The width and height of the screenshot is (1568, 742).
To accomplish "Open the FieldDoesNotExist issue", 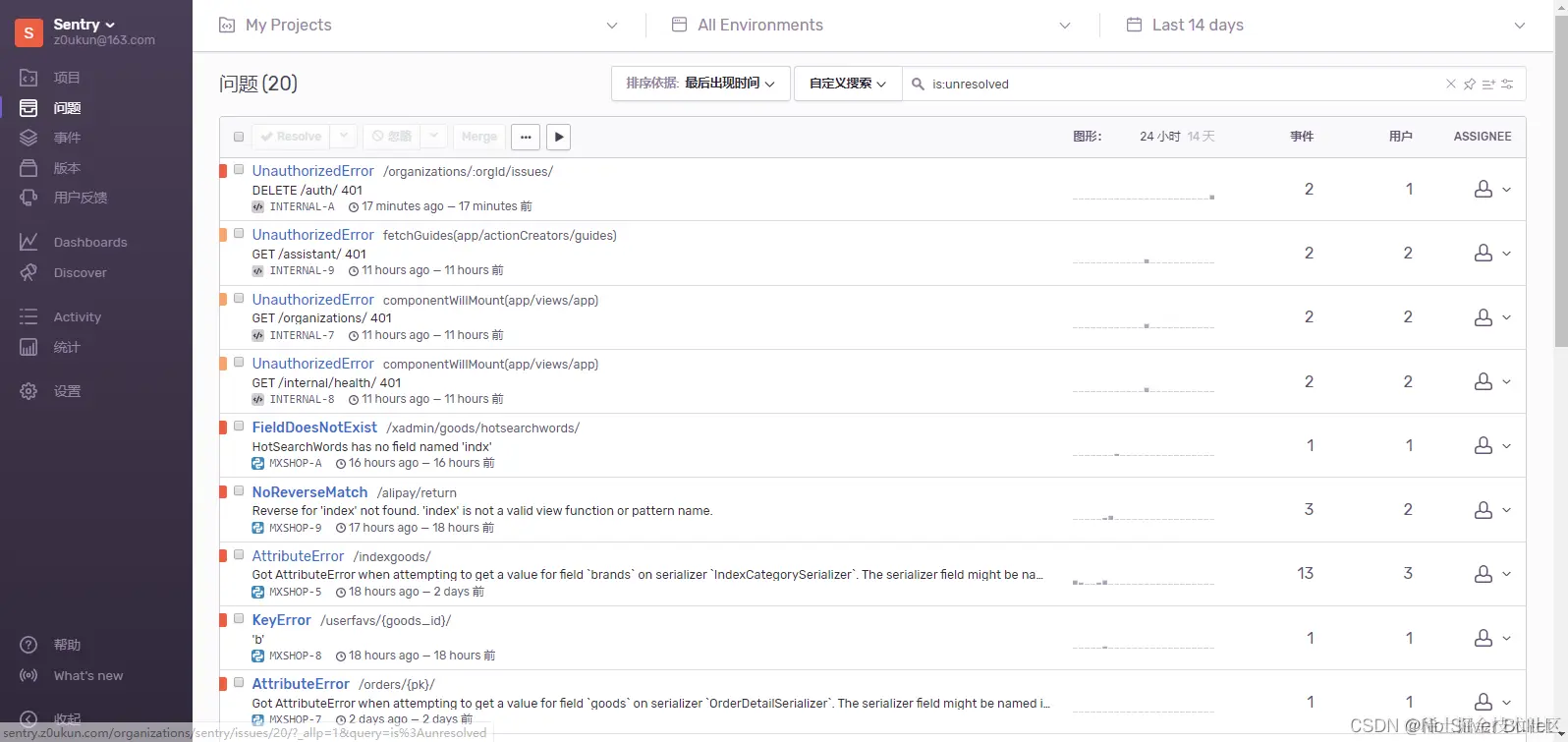I will (314, 428).
